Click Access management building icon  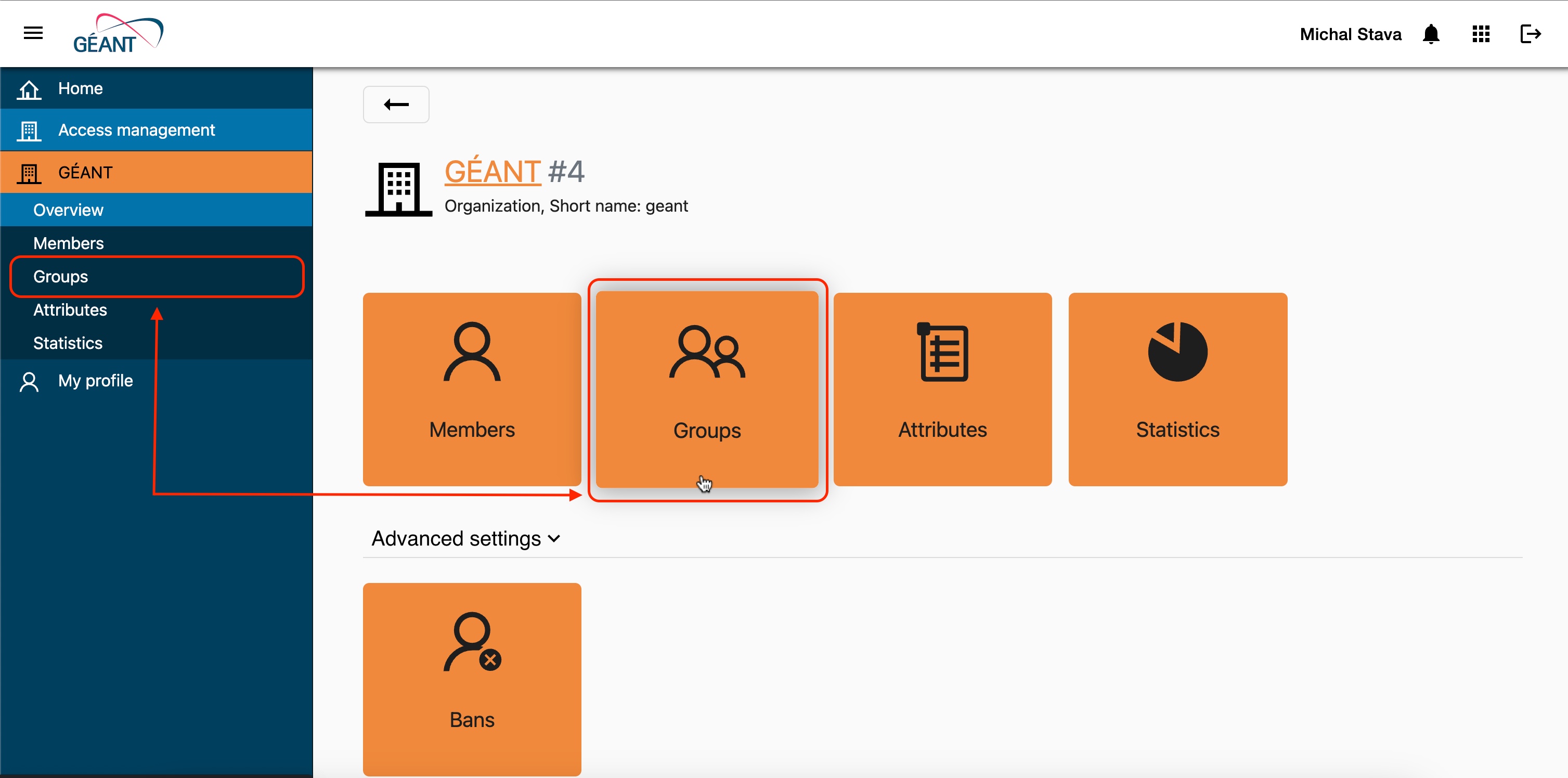point(29,131)
